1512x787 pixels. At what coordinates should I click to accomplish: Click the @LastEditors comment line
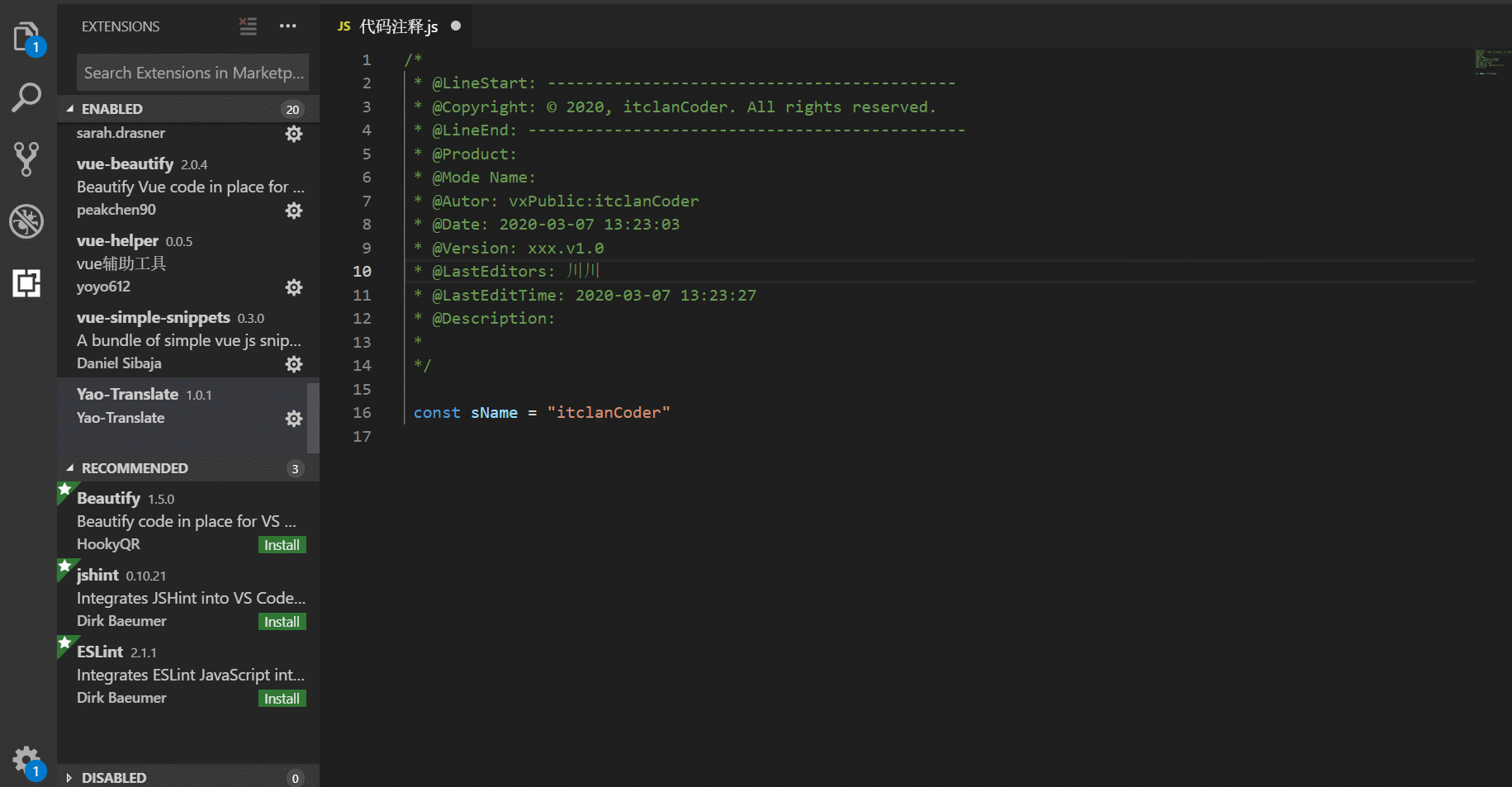click(505, 272)
